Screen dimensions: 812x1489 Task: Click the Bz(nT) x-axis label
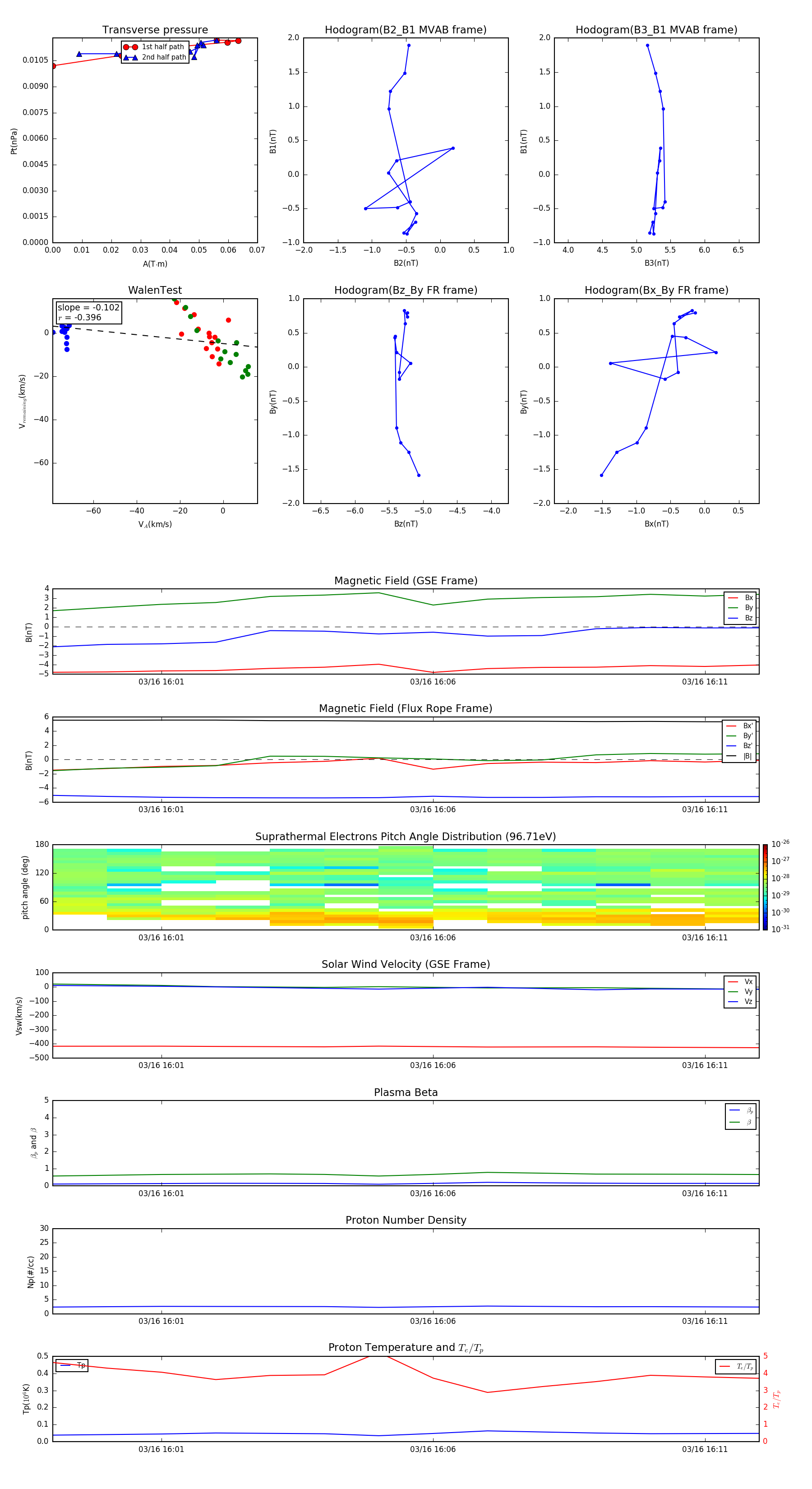(406, 524)
